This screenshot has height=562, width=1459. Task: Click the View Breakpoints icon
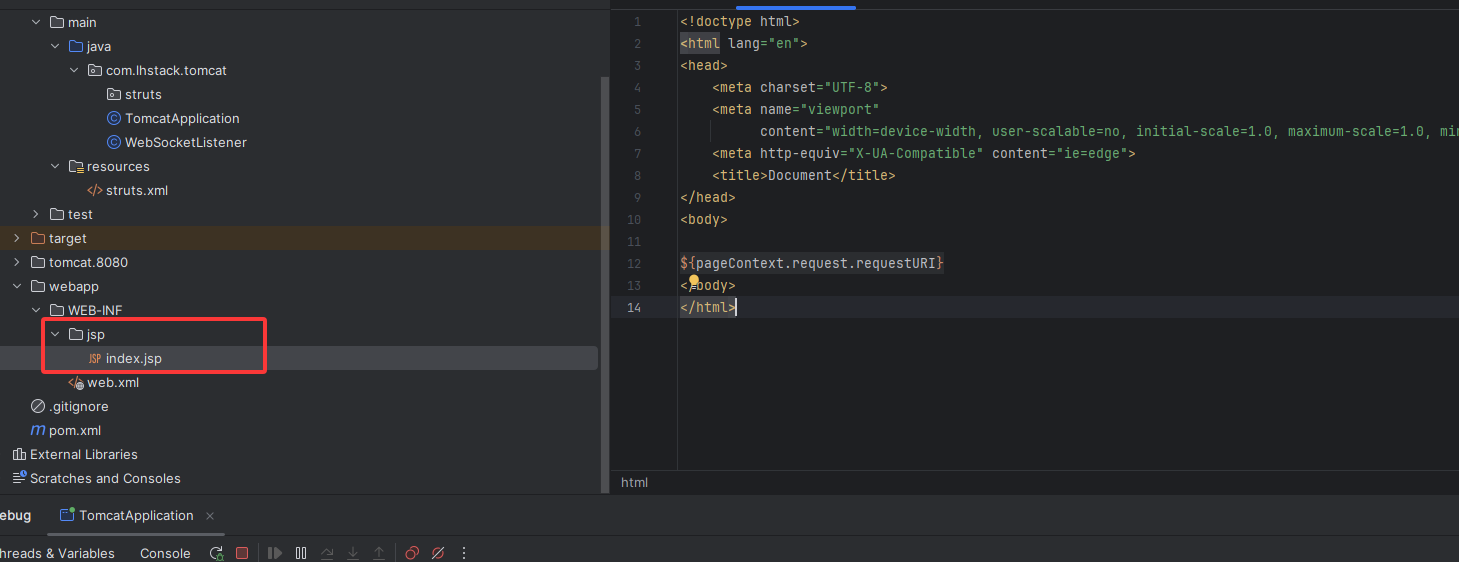(412, 553)
